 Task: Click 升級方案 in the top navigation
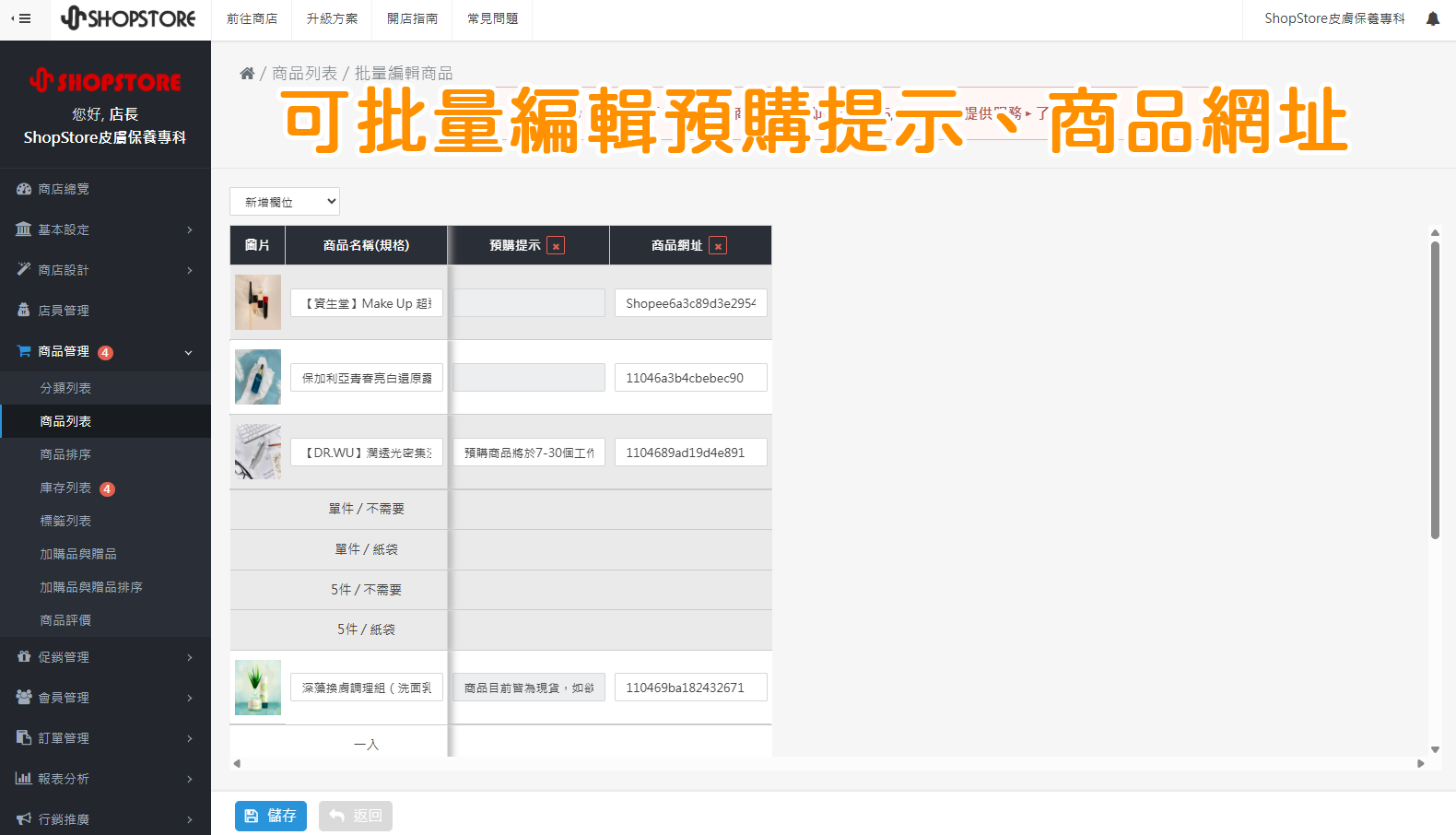click(x=332, y=18)
